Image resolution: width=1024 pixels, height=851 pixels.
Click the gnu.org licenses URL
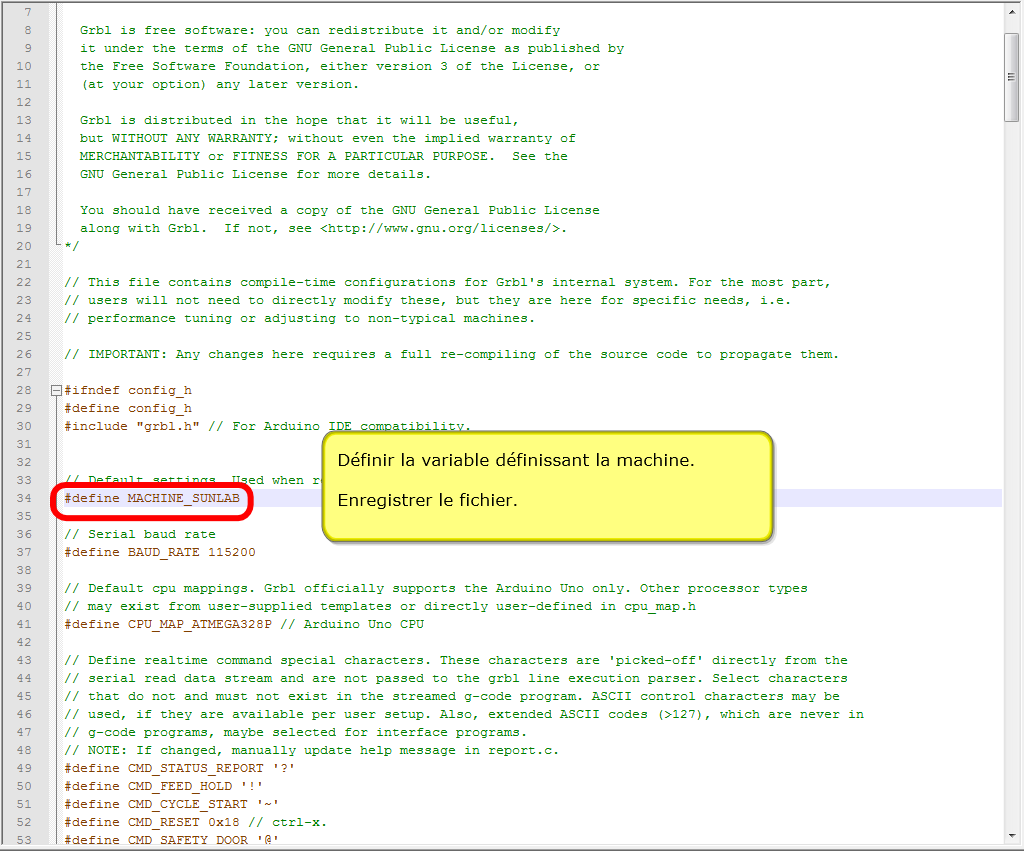pyautogui.click(x=443, y=228)
